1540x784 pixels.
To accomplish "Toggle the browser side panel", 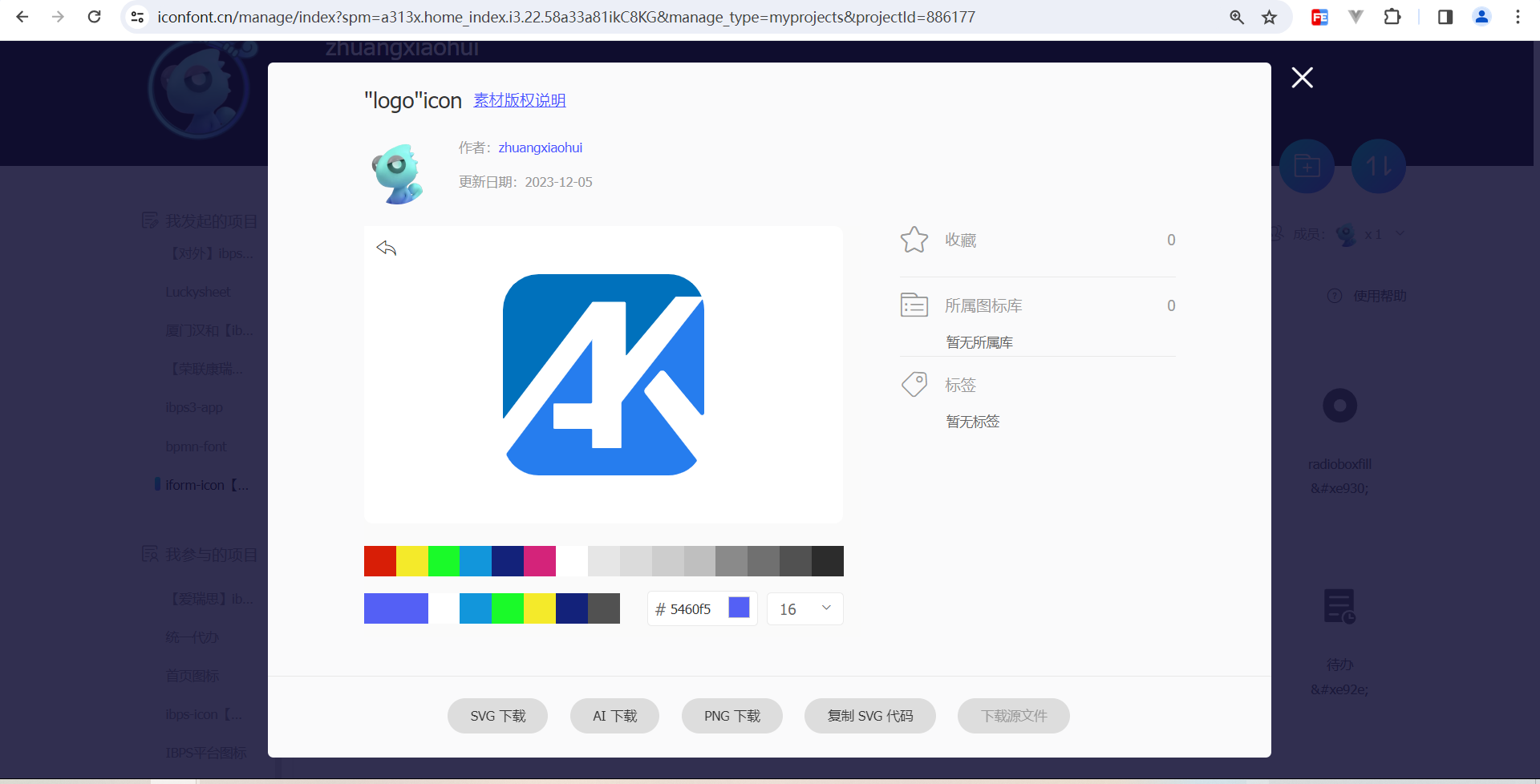I will pyautogui.click(x=1445, y=17).
